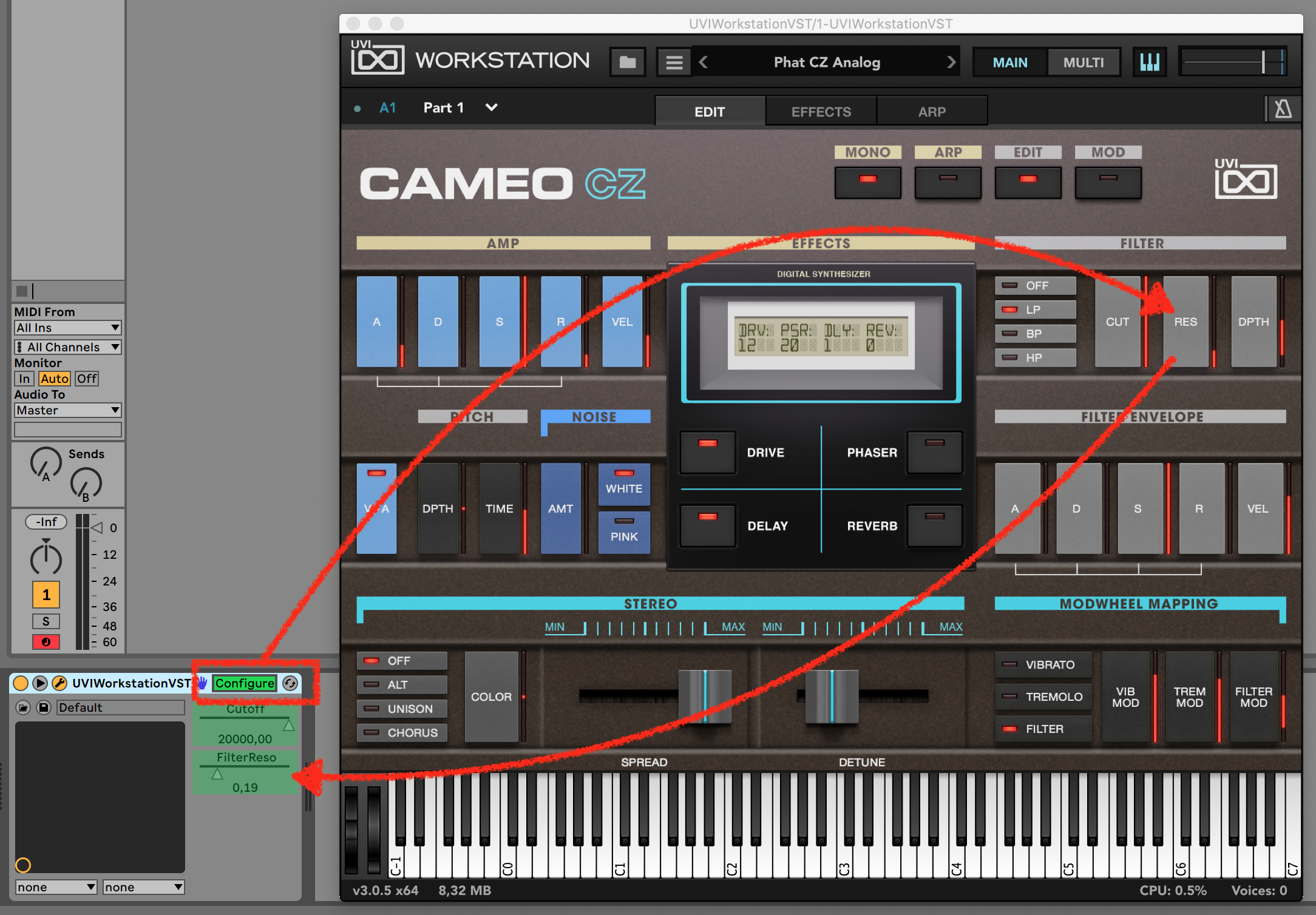Open right none dropdown in device
Viewport: 1316px width, 915px height.
pyautogui.click(x=143, y=887)
